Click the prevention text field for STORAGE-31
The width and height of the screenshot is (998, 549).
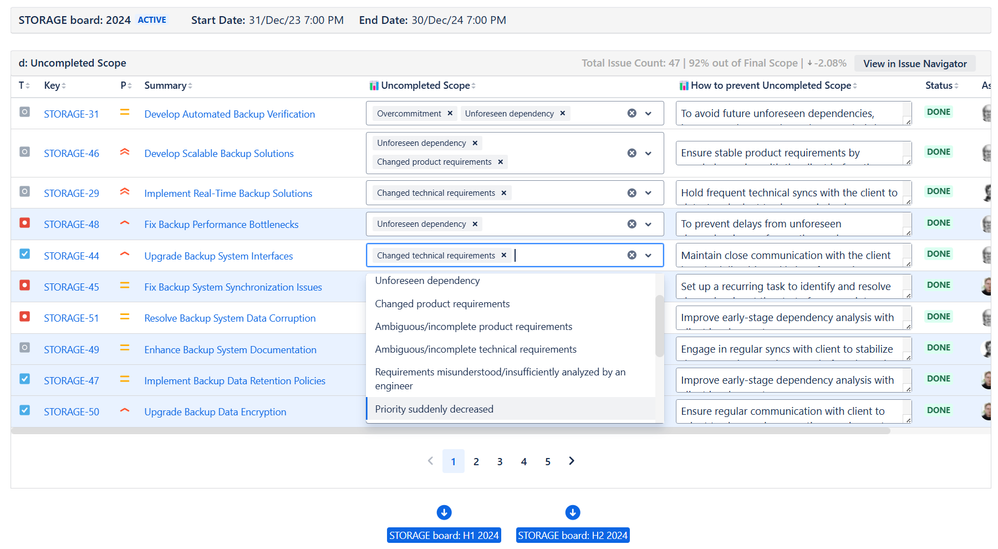click(793, 113)
